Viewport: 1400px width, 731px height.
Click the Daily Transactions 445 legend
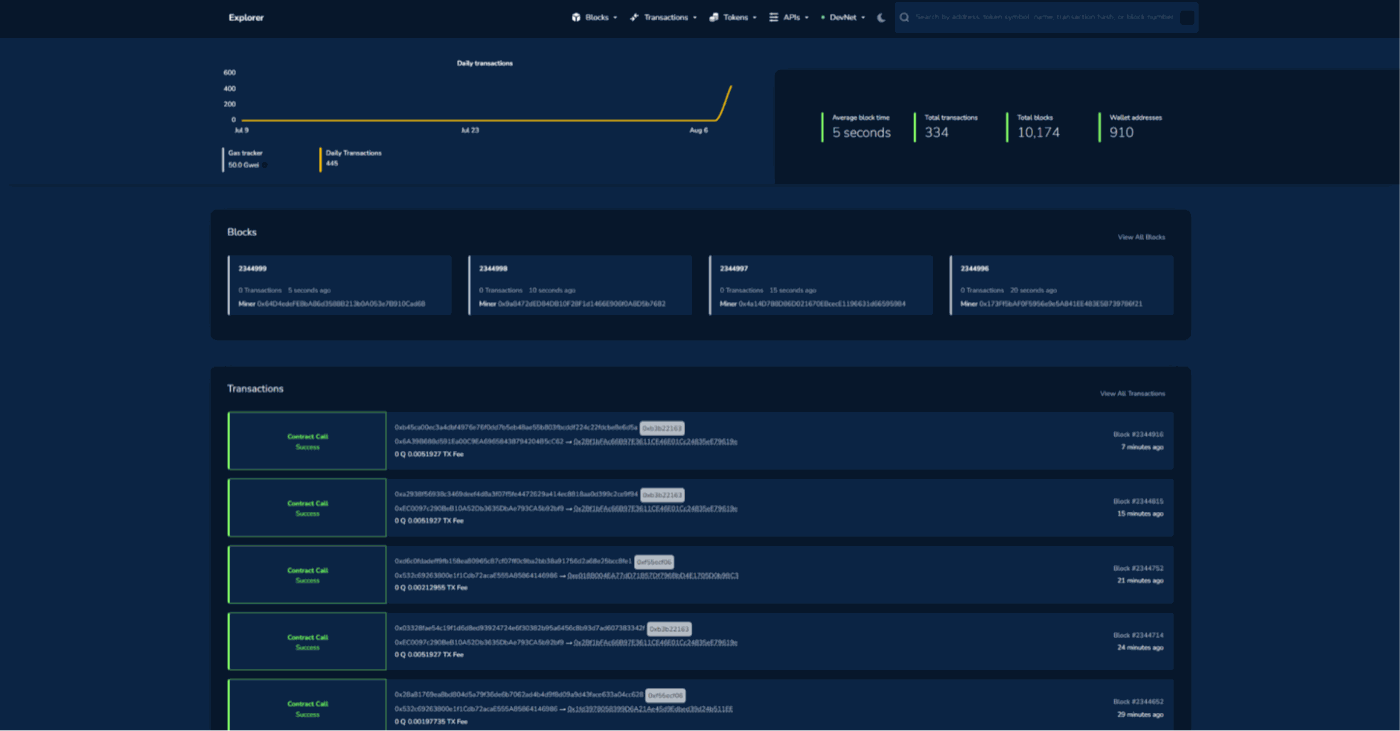coord(353,158)
